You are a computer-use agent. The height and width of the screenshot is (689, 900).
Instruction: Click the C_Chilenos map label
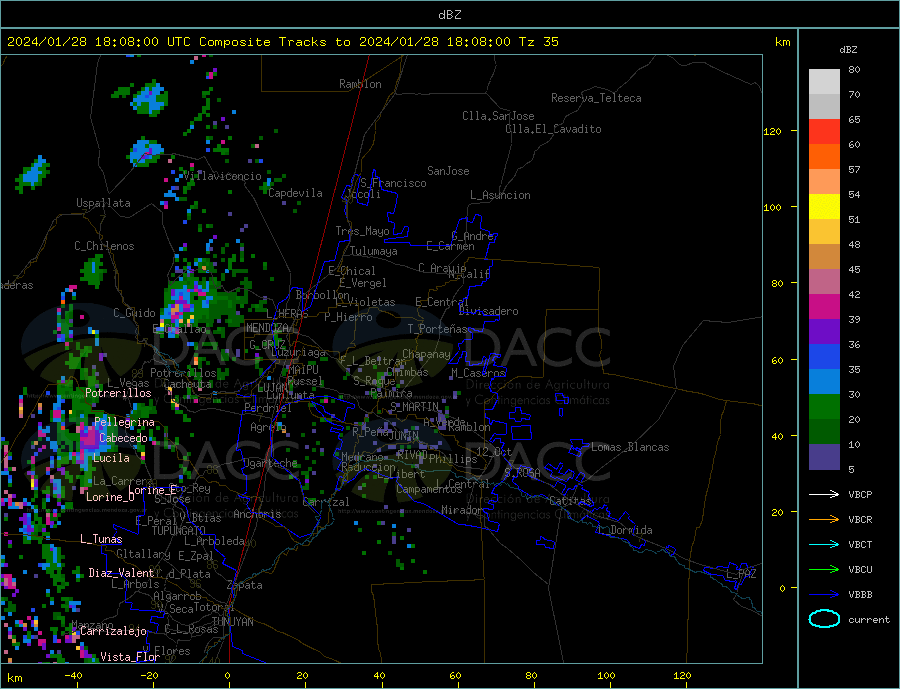tap(104, 246)
